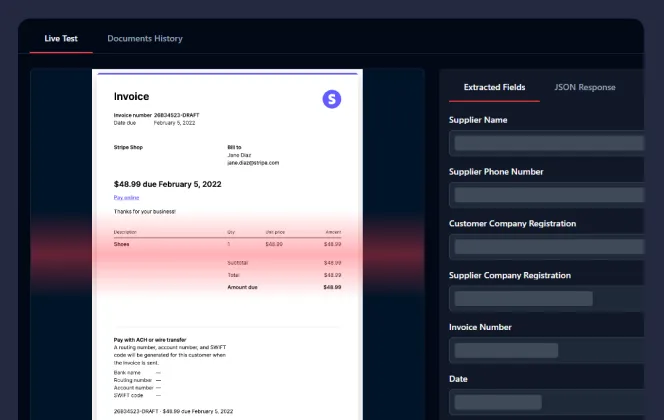Screen dimensions: 664x420
Task: Click the Bill to label
Action: (234, 147)
